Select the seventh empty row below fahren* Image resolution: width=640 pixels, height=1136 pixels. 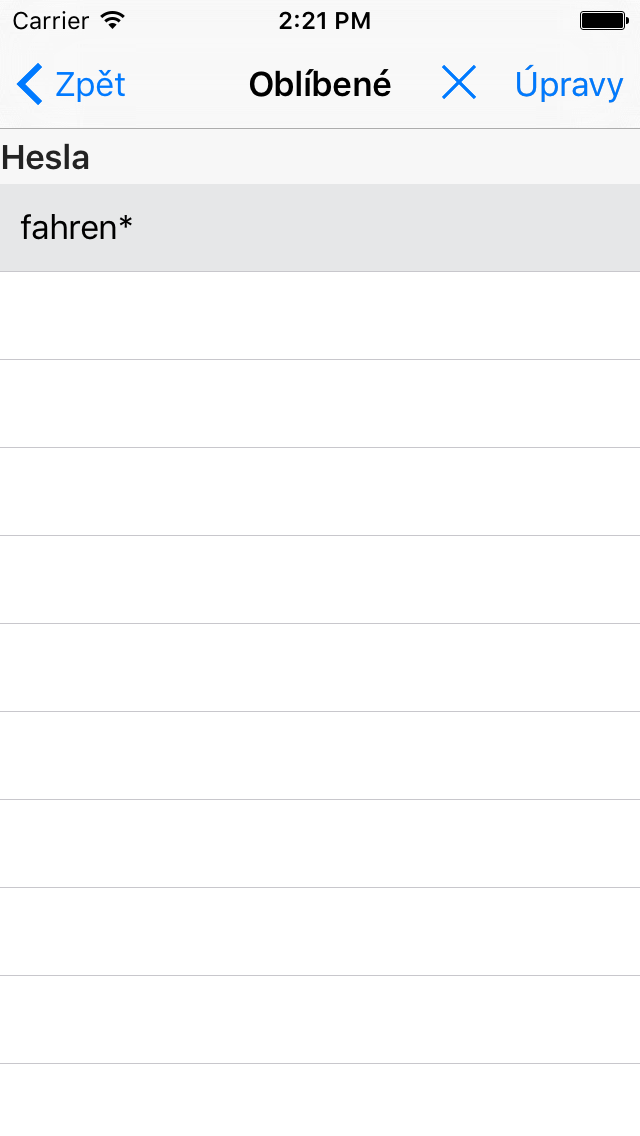pos(320,844)
